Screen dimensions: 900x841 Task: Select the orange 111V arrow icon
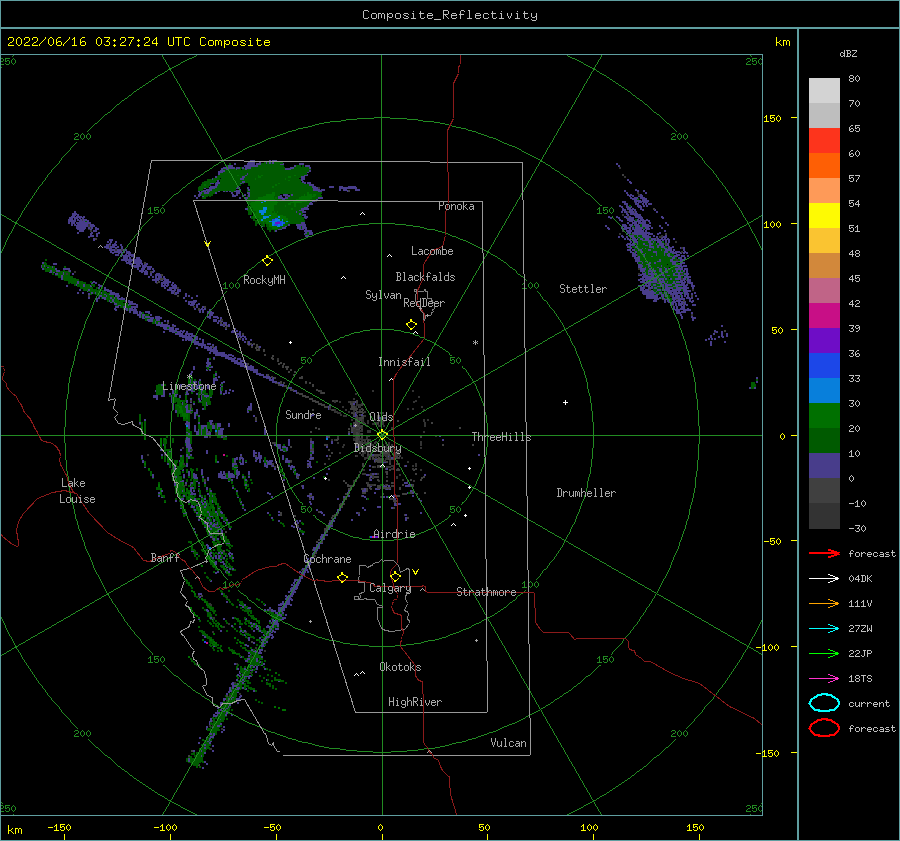coord(824,603)
